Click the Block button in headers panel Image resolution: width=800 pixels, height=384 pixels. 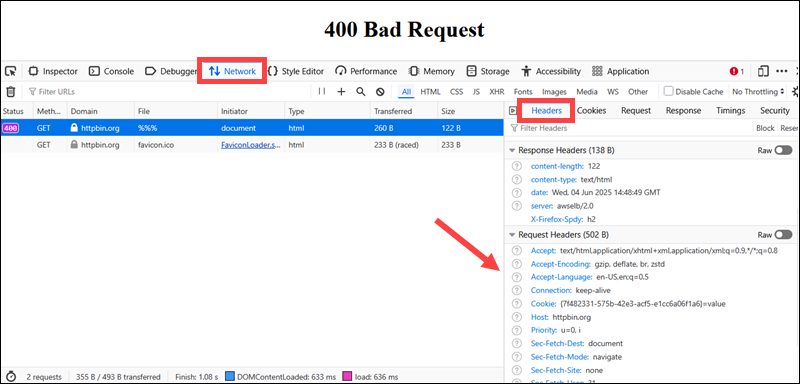765,129
